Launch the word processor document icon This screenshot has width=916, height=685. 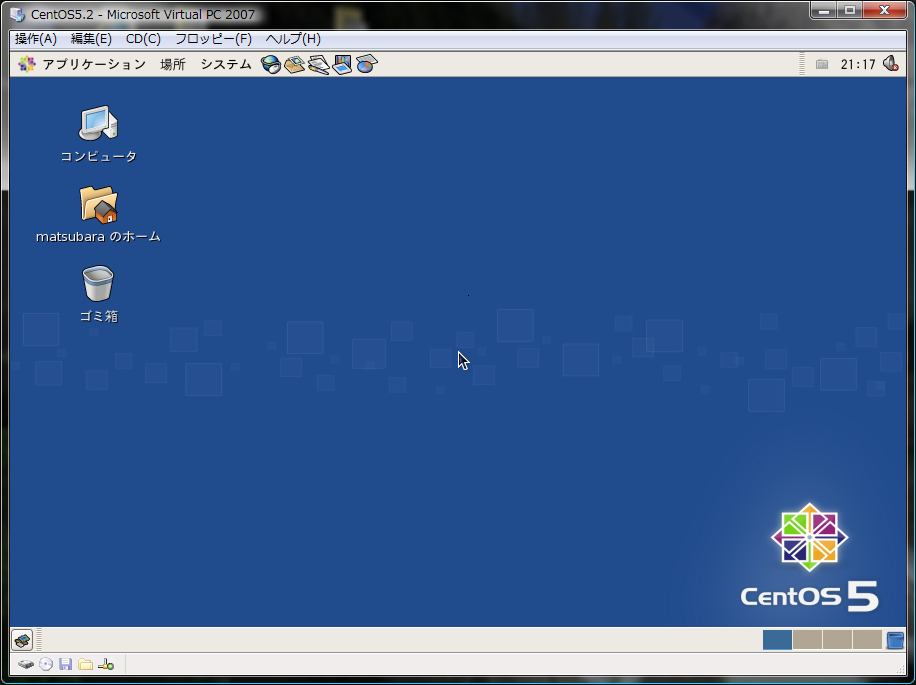[x=318, y=64]
